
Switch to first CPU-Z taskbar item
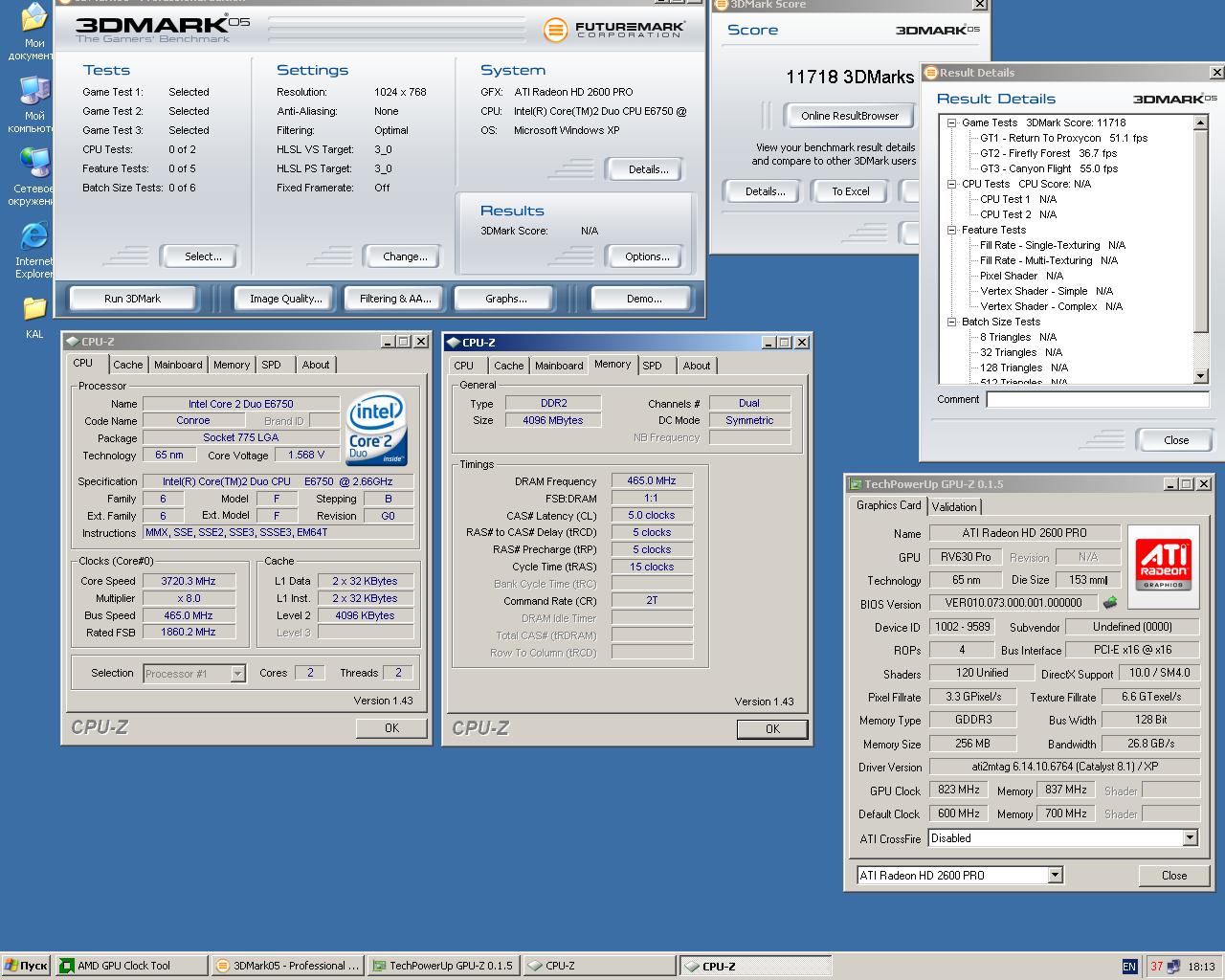599,967
